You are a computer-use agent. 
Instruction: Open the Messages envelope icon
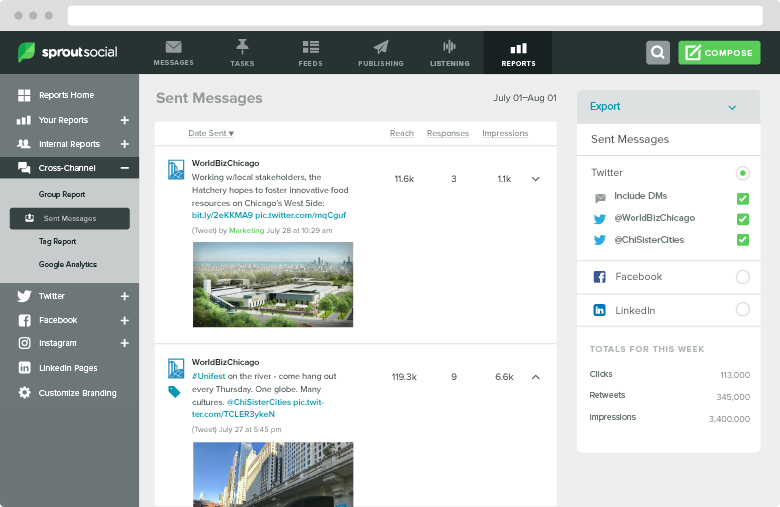(173, 47)
